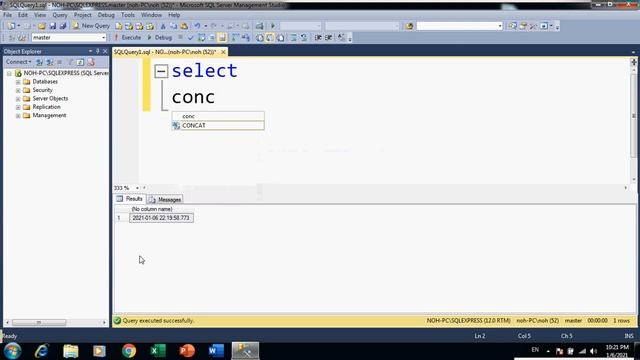Toggle Object Explorer auto-hide pin

(x=98, y=51)
